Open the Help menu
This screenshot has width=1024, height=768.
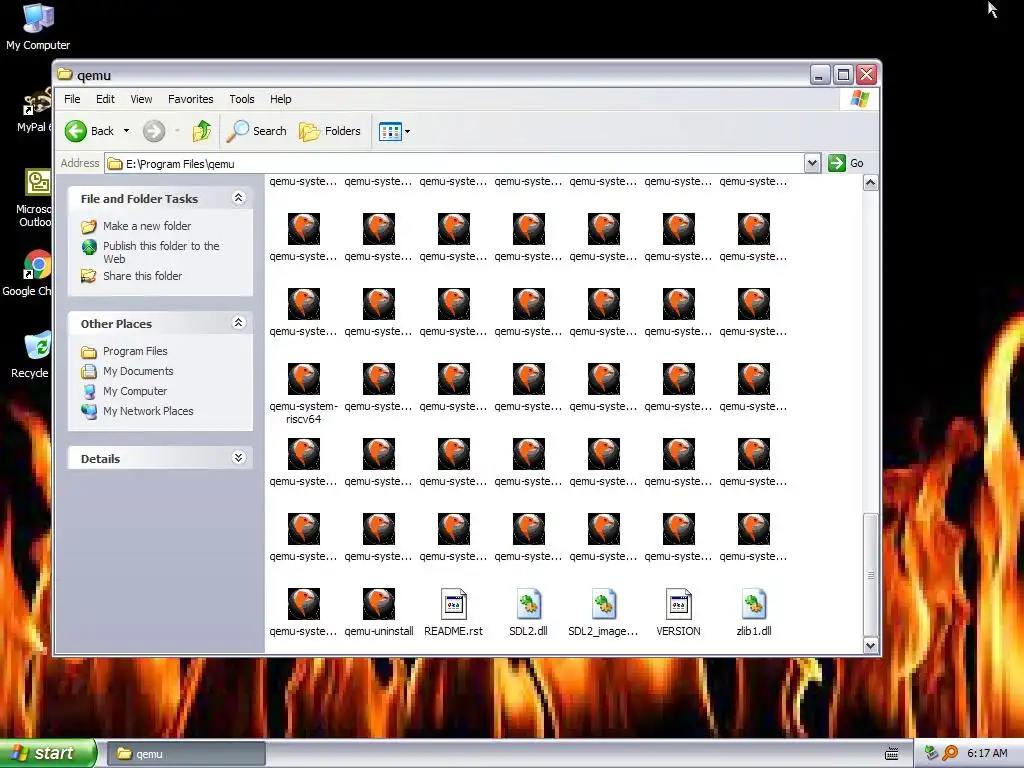pos(281,99)
